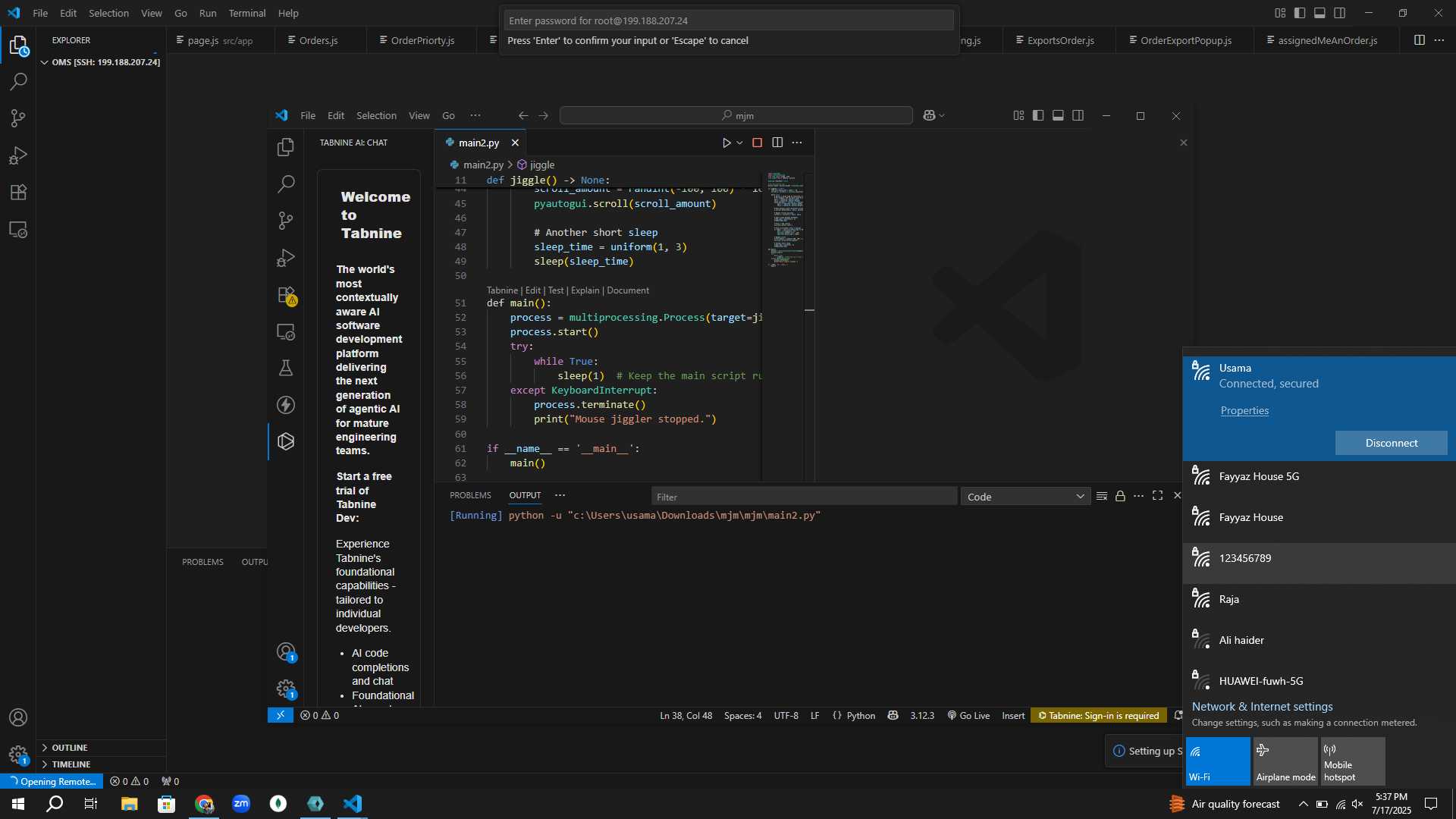Open Remote Explorer in the back VS Code window
The image size is (1456, 819).
click(x=18, y=230)
